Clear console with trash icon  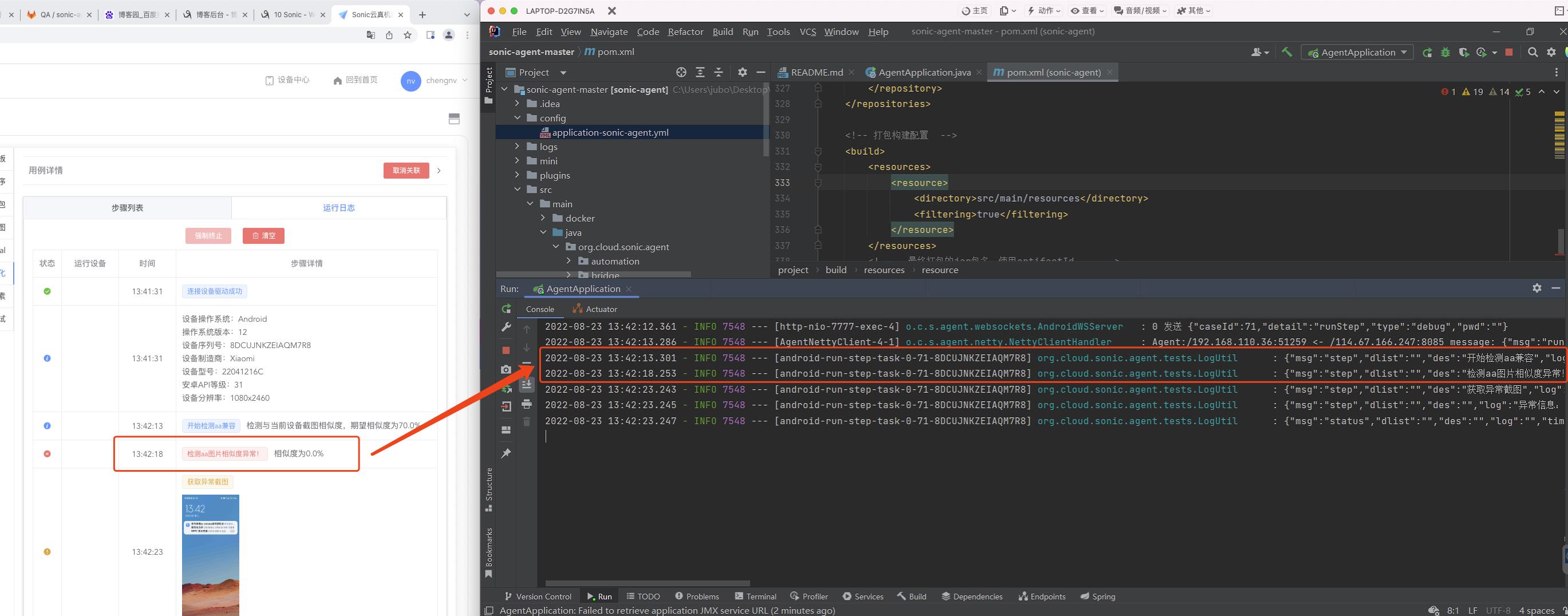click(527, 422)
